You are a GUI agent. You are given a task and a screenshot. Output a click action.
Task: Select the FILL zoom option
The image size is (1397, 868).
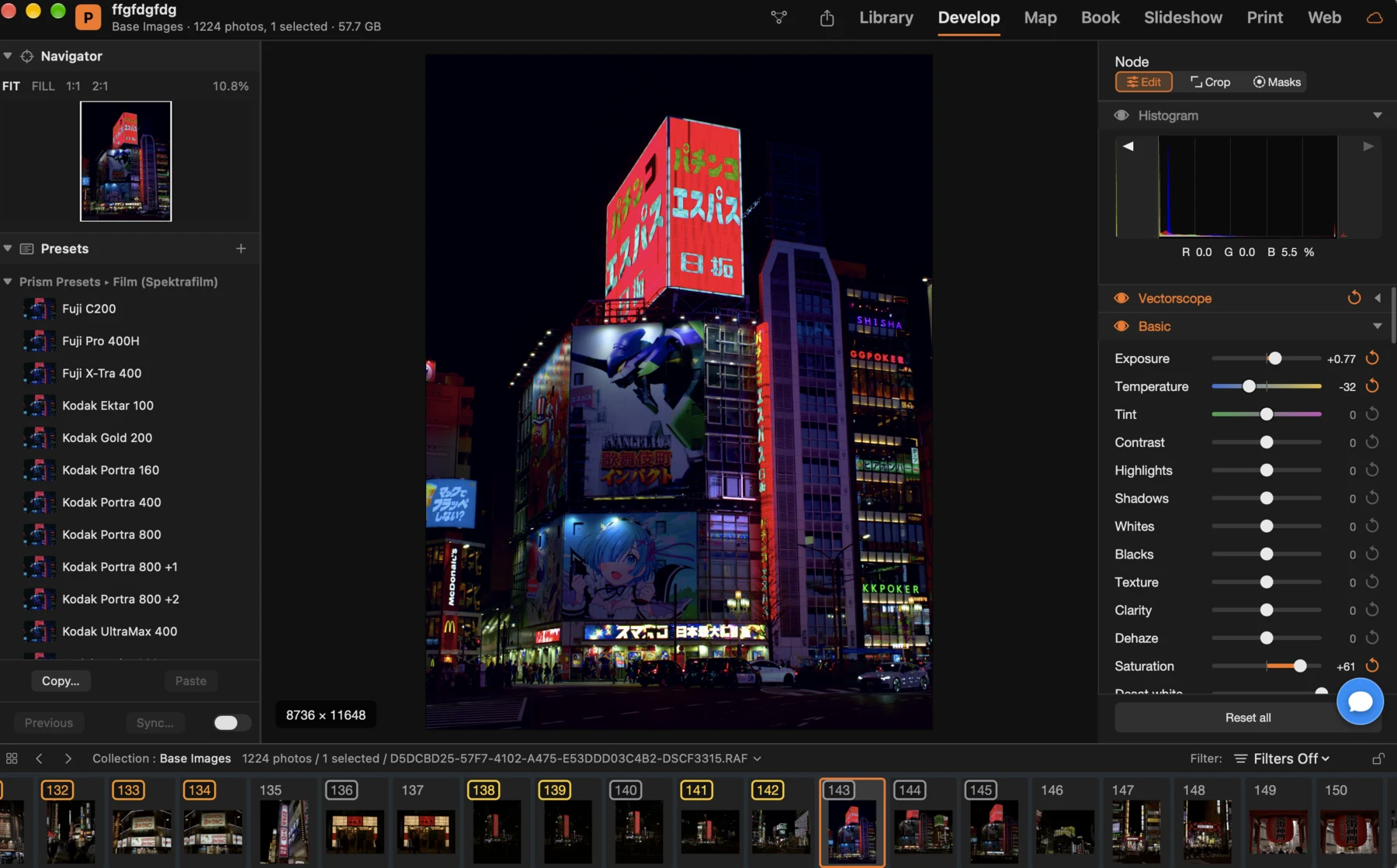(43, 86)
